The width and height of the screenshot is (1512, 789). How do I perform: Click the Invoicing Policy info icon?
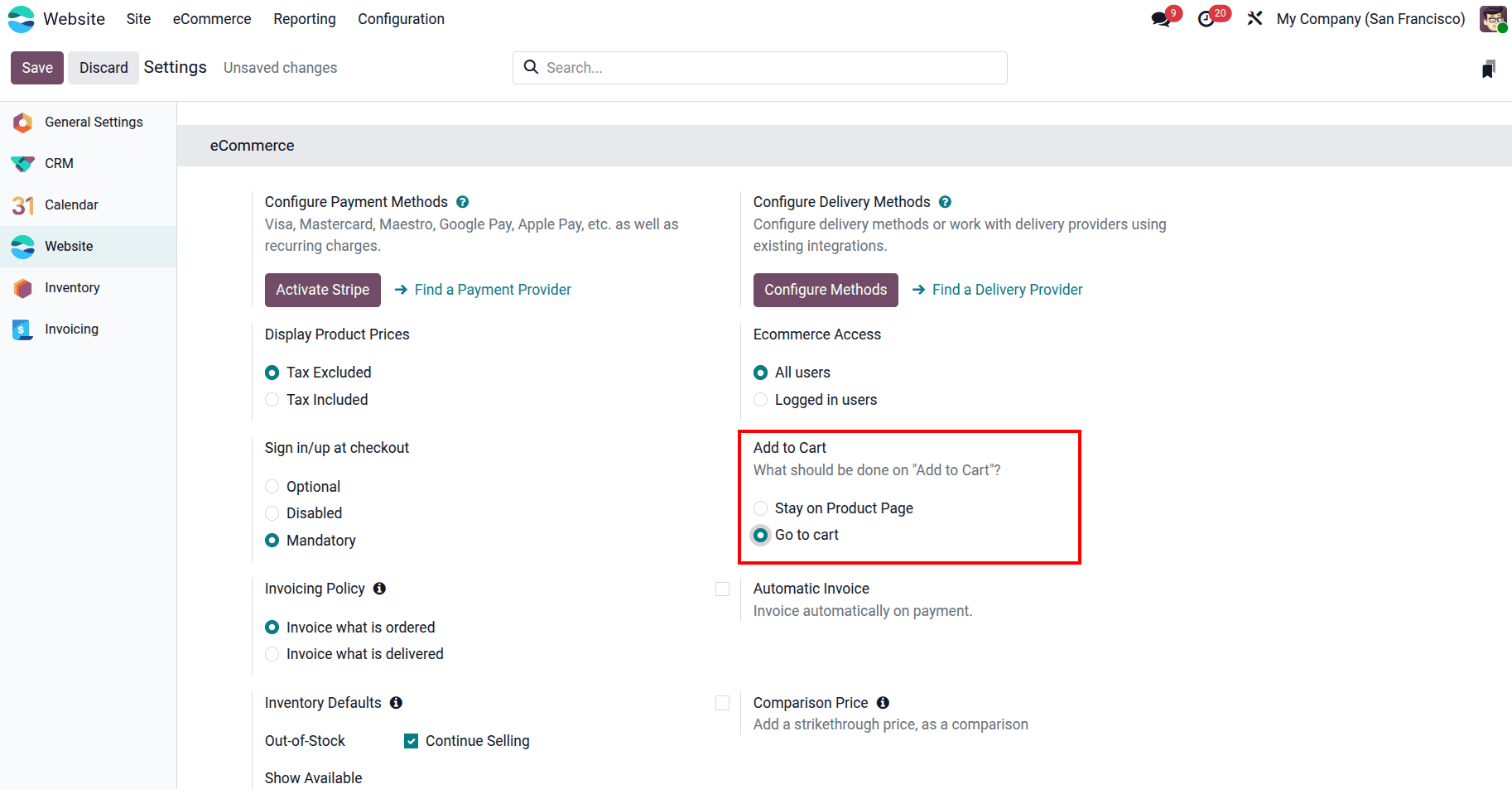click(x=379, y=589)
